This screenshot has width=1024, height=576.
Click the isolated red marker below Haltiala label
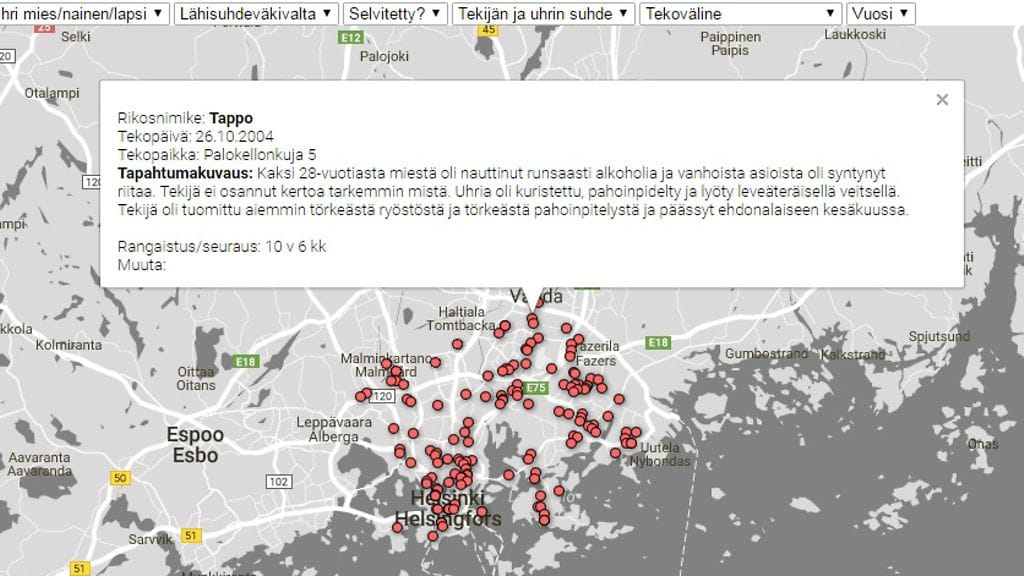click(457, 344)
